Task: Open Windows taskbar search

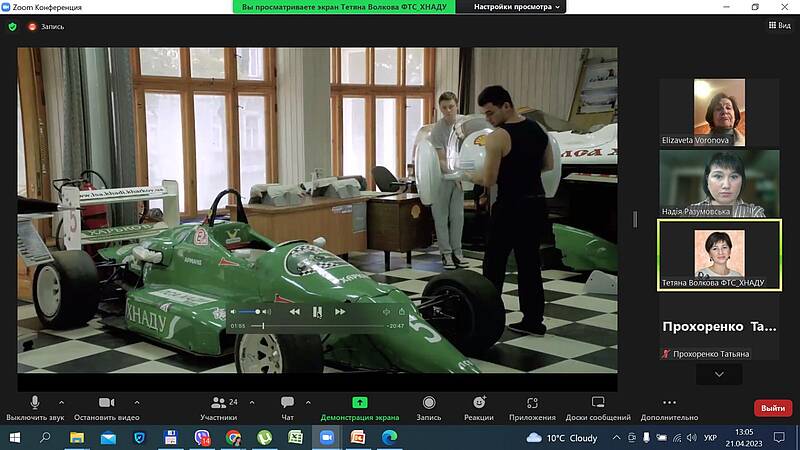Action: [x=45, y=438]
